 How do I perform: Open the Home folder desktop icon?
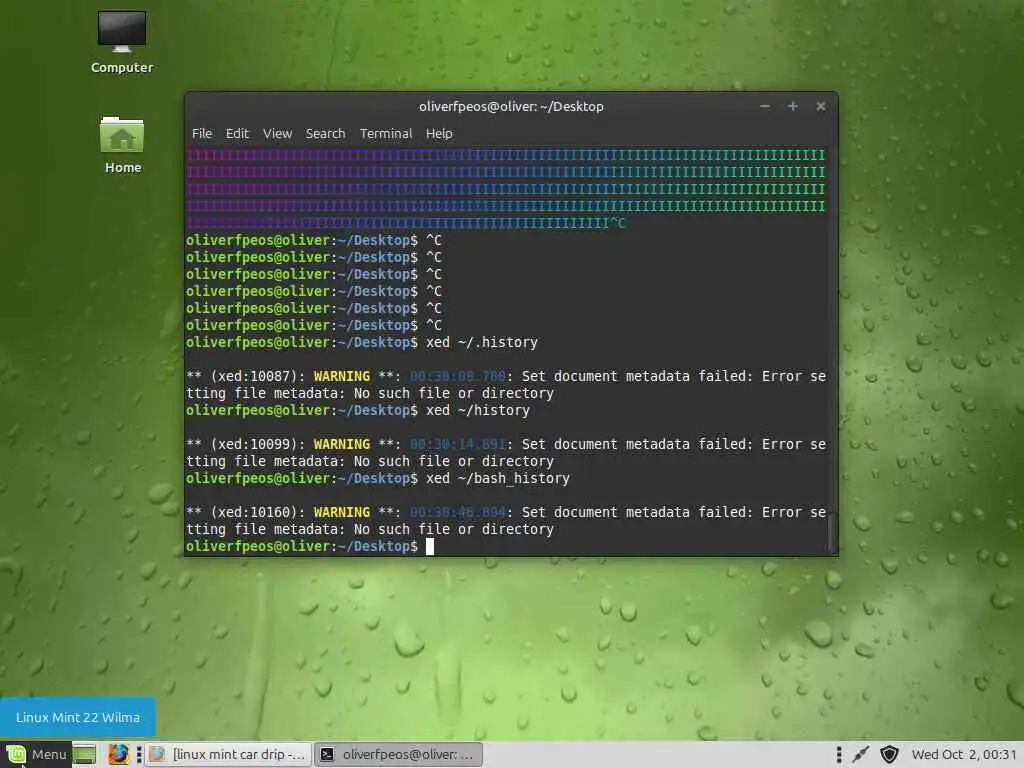point(122,144)
